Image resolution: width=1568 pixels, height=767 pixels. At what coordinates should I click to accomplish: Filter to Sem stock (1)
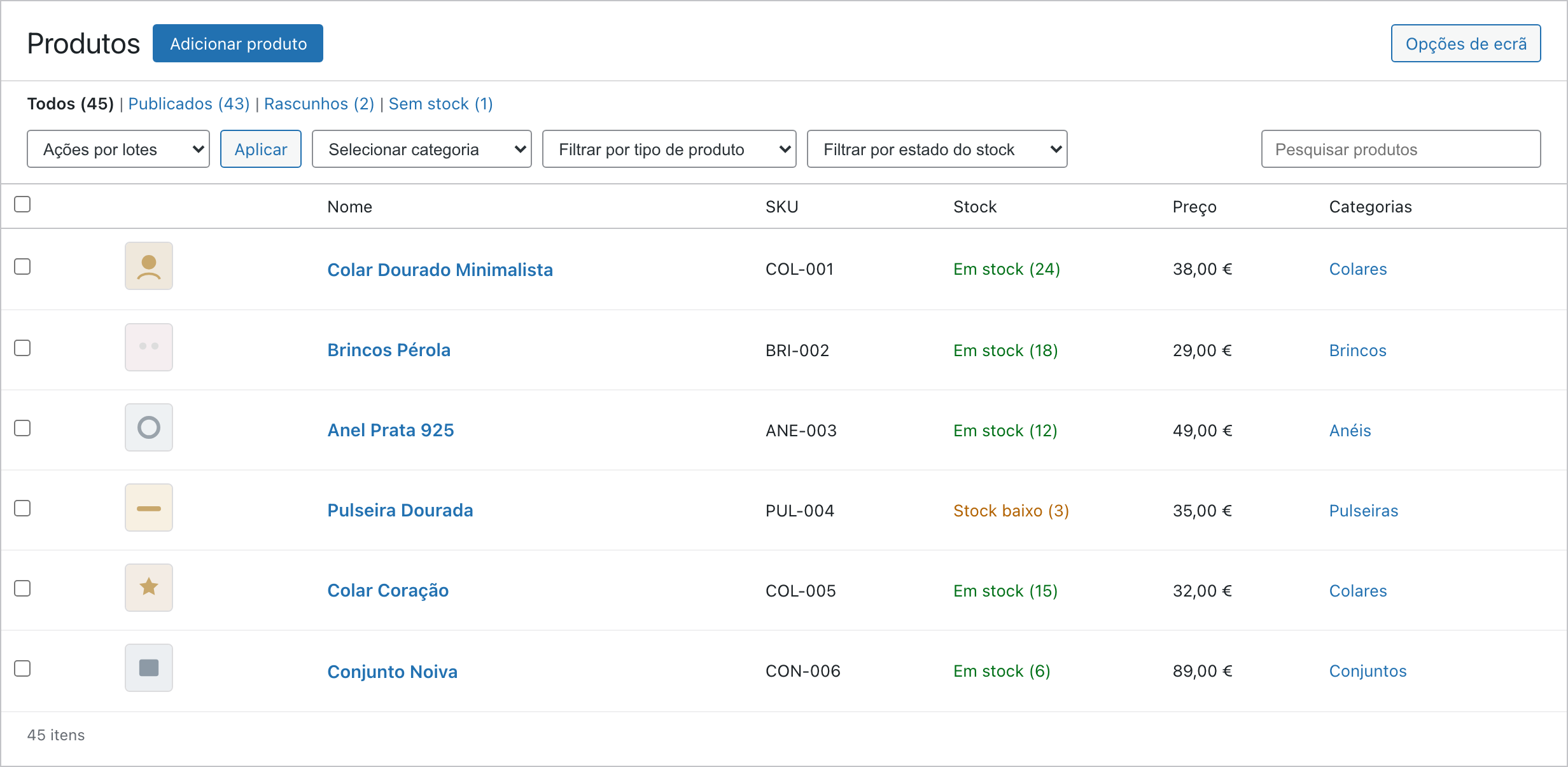[x=441, y=104]
